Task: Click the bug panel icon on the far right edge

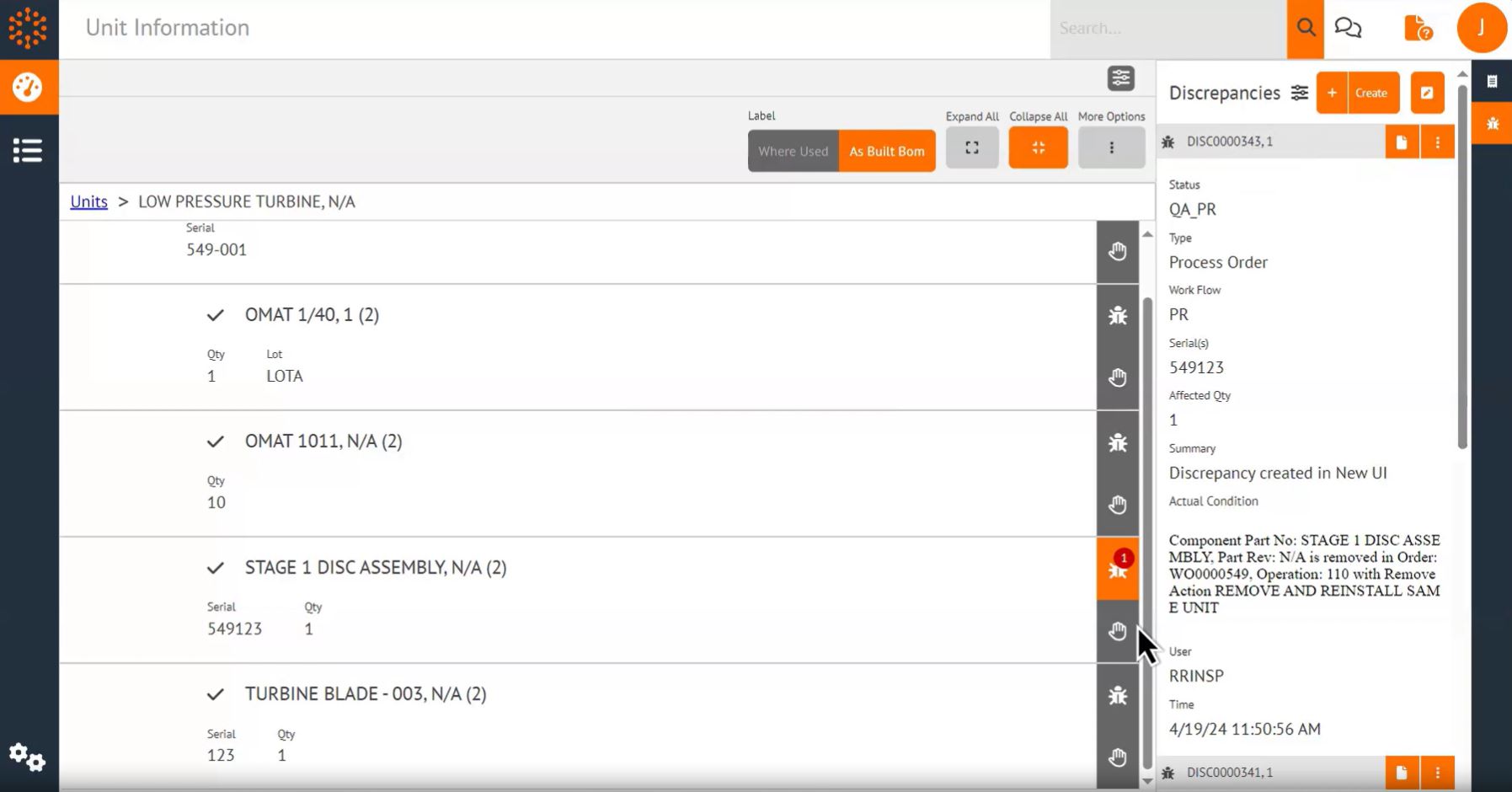Action: (1493, 123)
